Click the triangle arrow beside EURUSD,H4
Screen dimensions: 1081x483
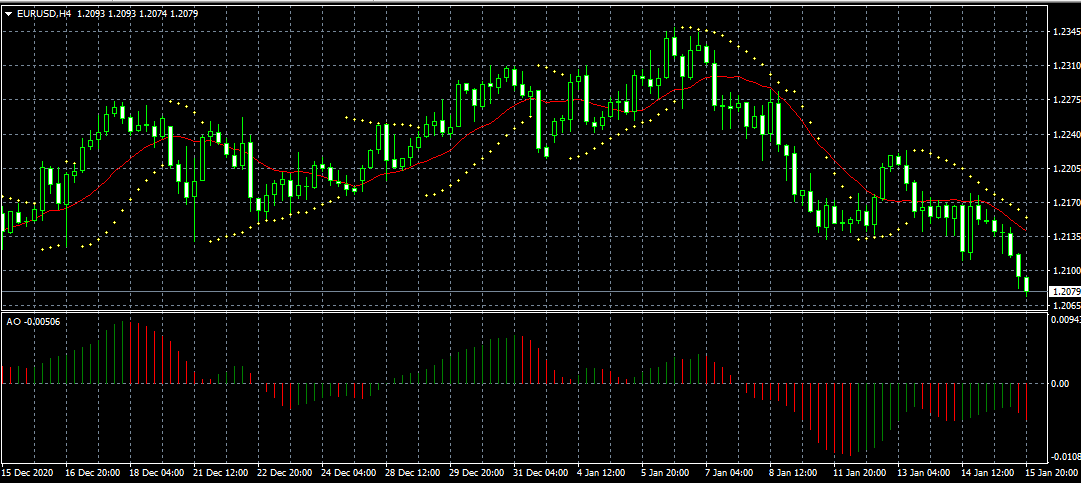(9, 13)
